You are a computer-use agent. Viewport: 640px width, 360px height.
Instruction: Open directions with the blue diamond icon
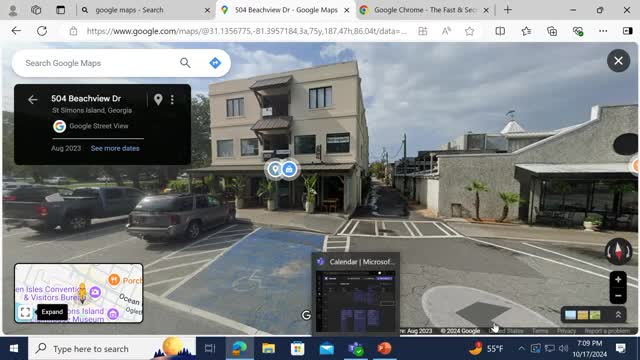click(x=215, y=63)
